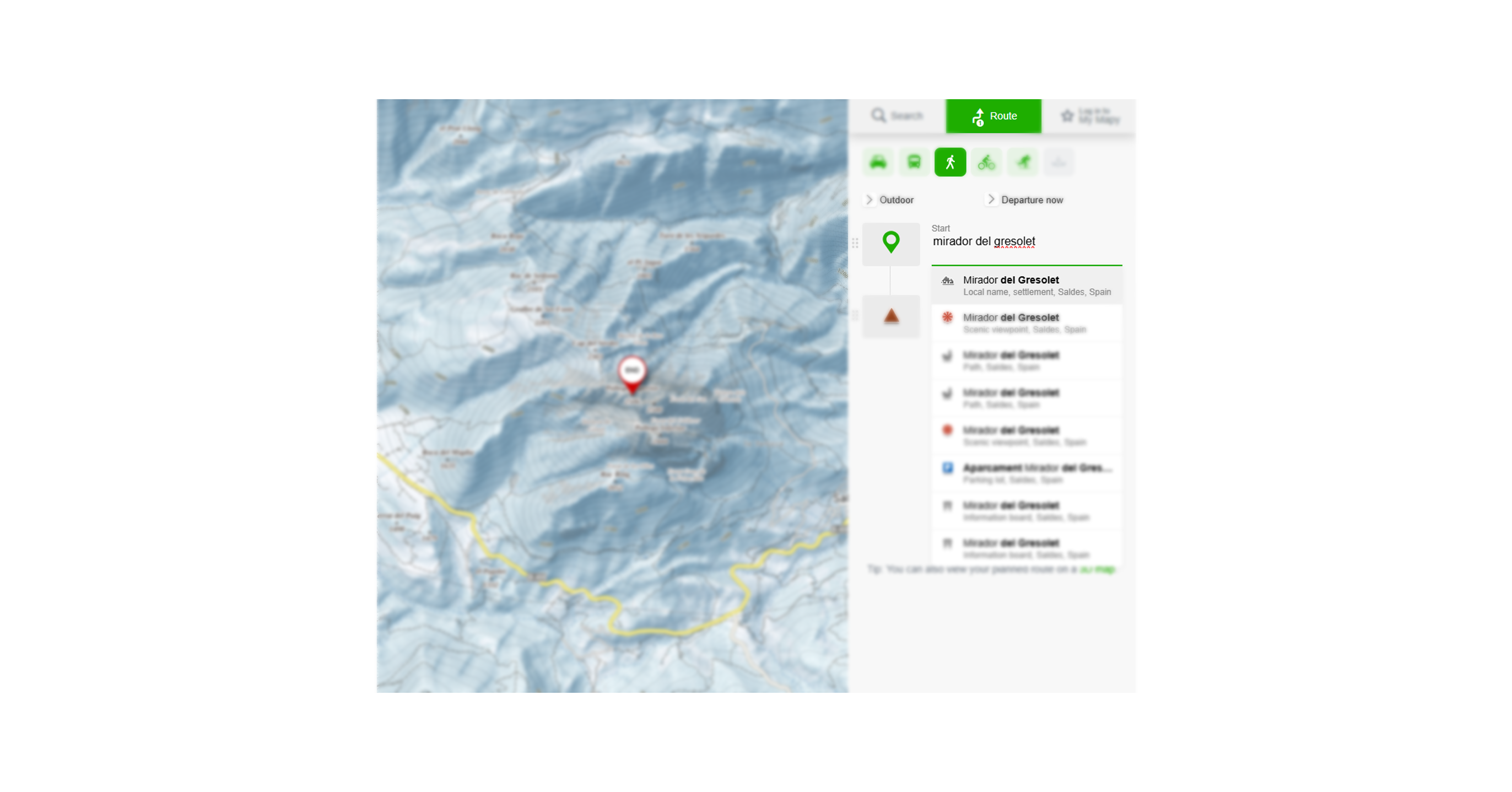Select cross-country skiing mode icon
The image size is (1512, 792).
[1023, 162]
